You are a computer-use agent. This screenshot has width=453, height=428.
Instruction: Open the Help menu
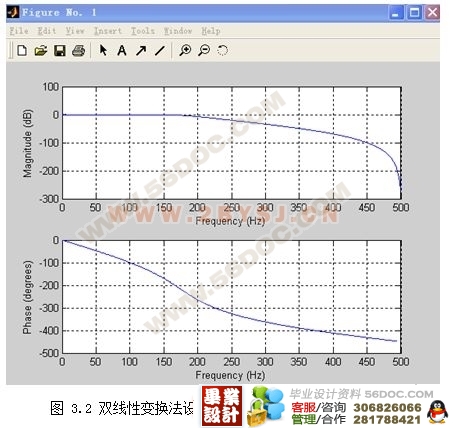(211, 31)
